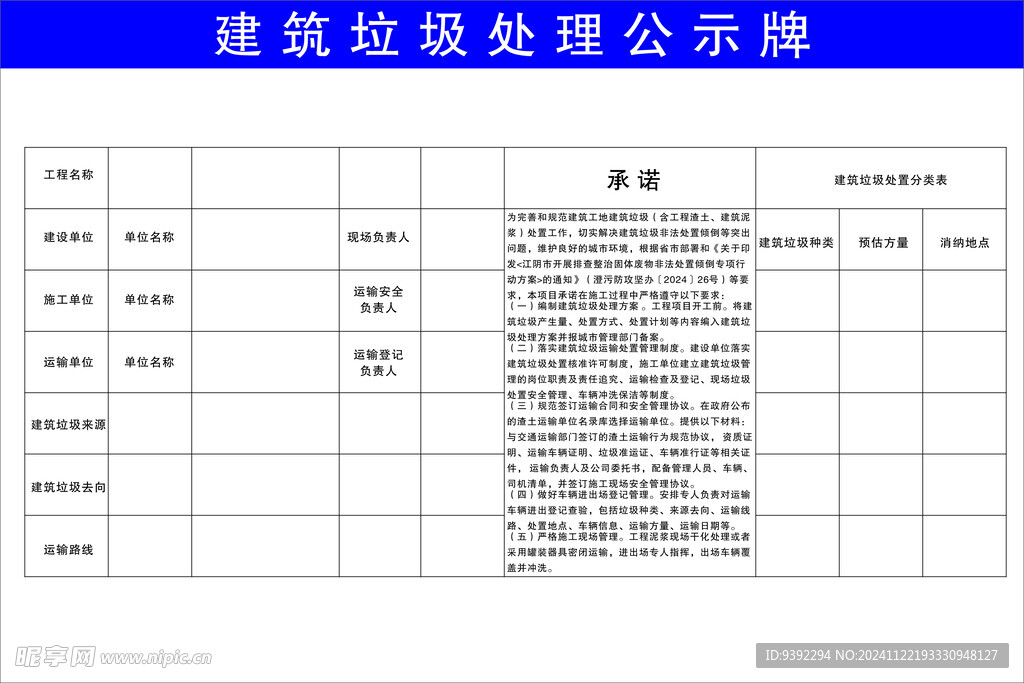
Task: Click the paragraph starting （二）落实建筑垃圾运输处置管理制度
Action: click(x=630, y=372)
